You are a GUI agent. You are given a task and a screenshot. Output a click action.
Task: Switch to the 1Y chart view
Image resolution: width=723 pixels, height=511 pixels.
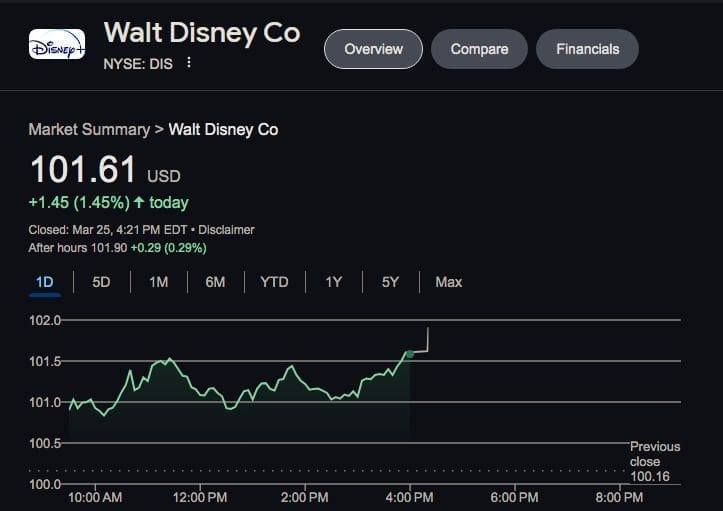333,282
